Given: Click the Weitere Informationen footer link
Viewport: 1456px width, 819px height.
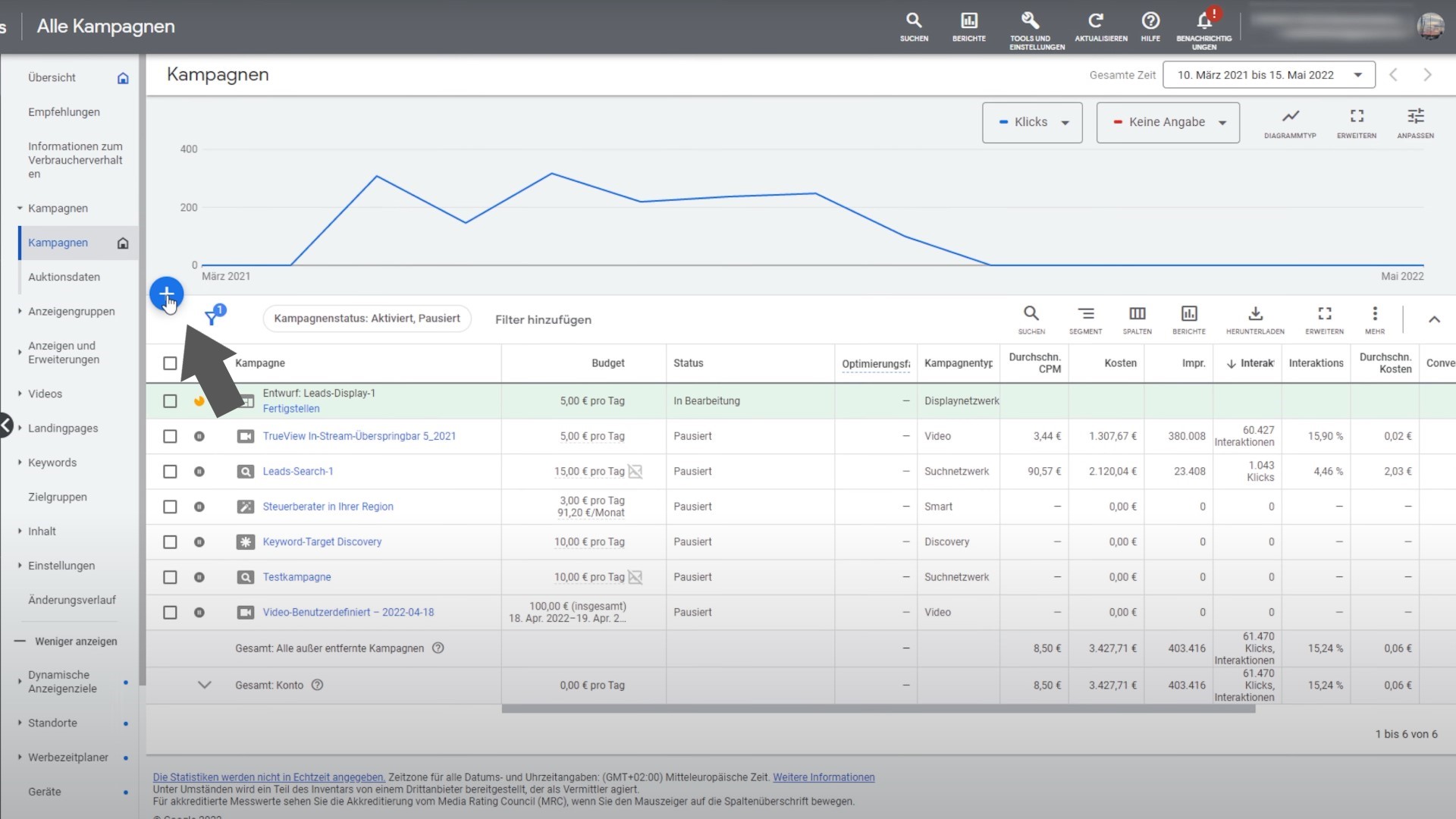Looking at the screenshot, I should coord(824,777).
